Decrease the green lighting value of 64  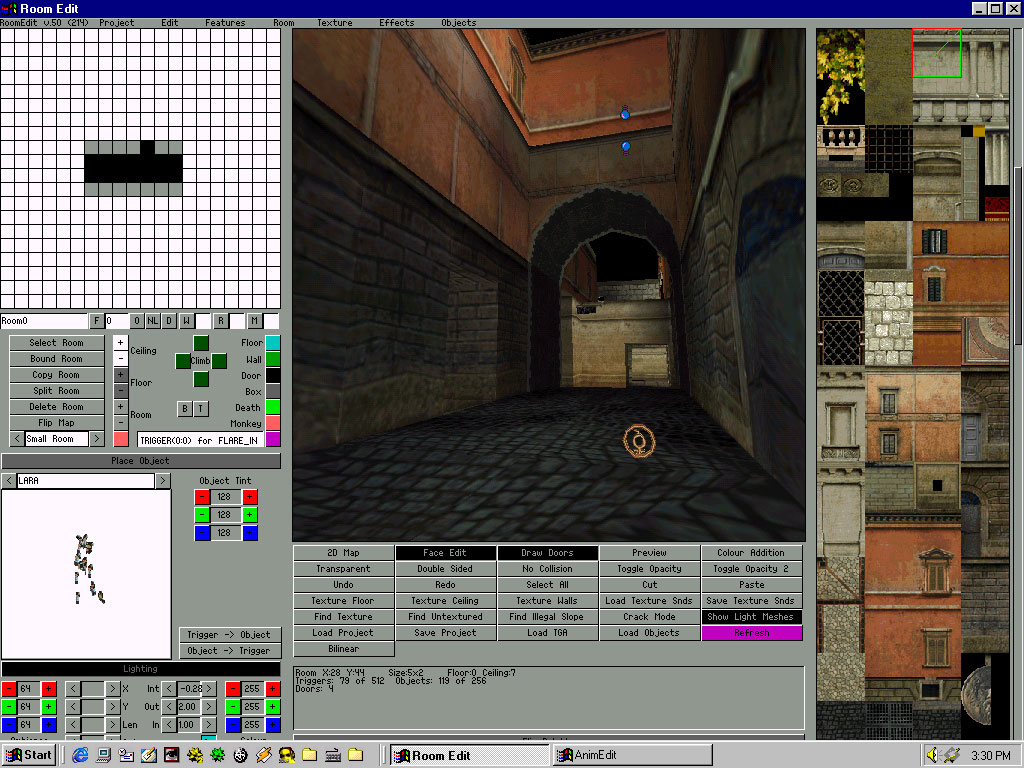tap(8, 707)
